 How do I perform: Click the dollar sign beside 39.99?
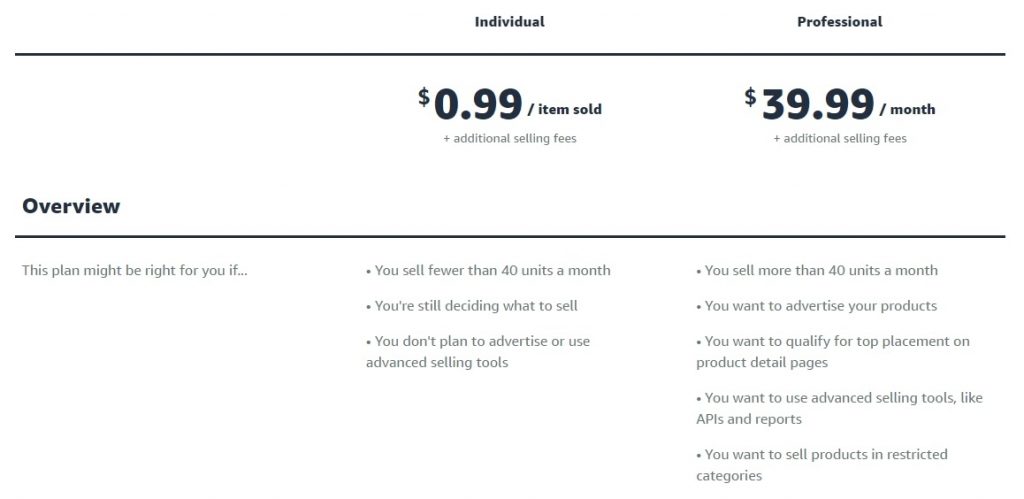[750, 97]
